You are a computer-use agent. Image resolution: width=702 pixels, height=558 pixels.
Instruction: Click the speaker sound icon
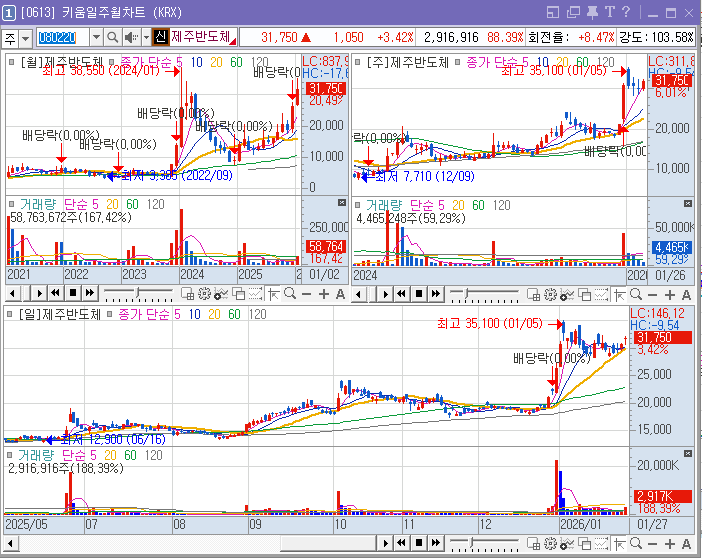click(x=131, y=38)
